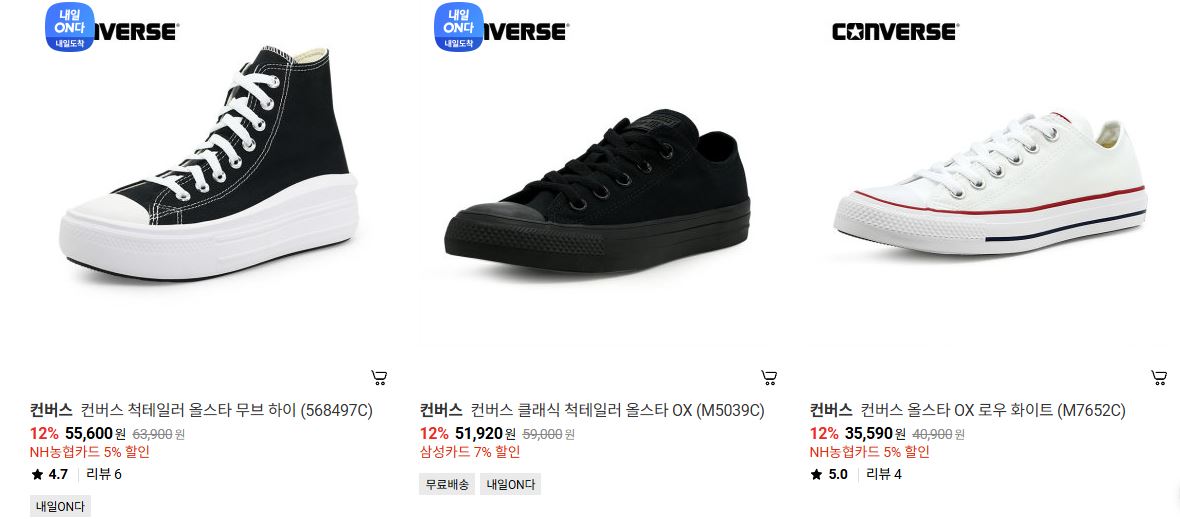Open product title ending M5039C
The height and width of the screenshot is (519, 1180).
(x=617, y=411)
